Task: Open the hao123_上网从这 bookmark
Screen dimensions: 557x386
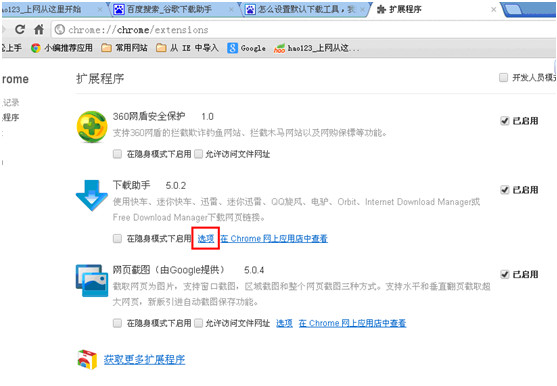Action: pyautogui.click(x=316, y=48)
